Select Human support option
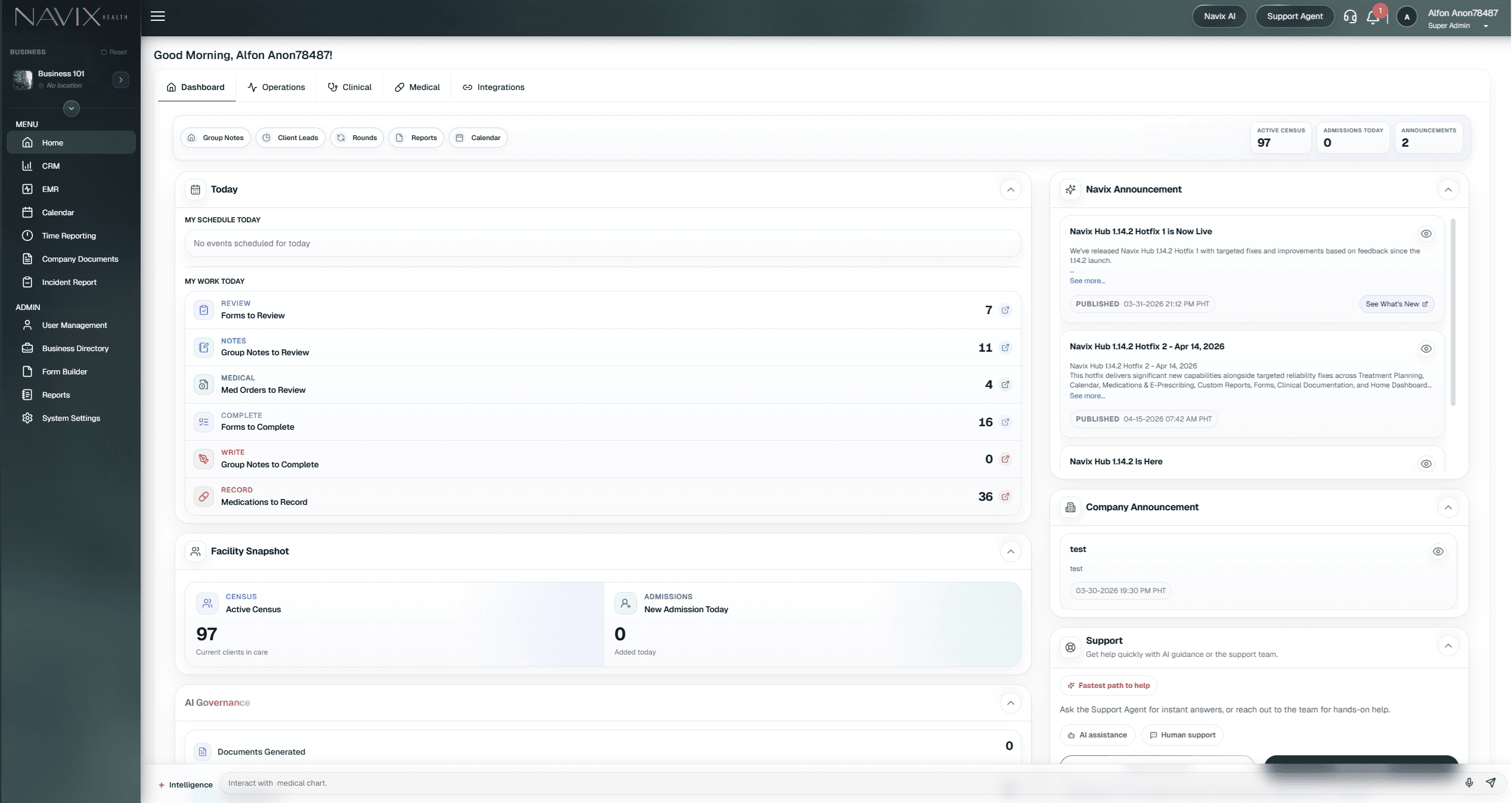 coord(1182,735)
